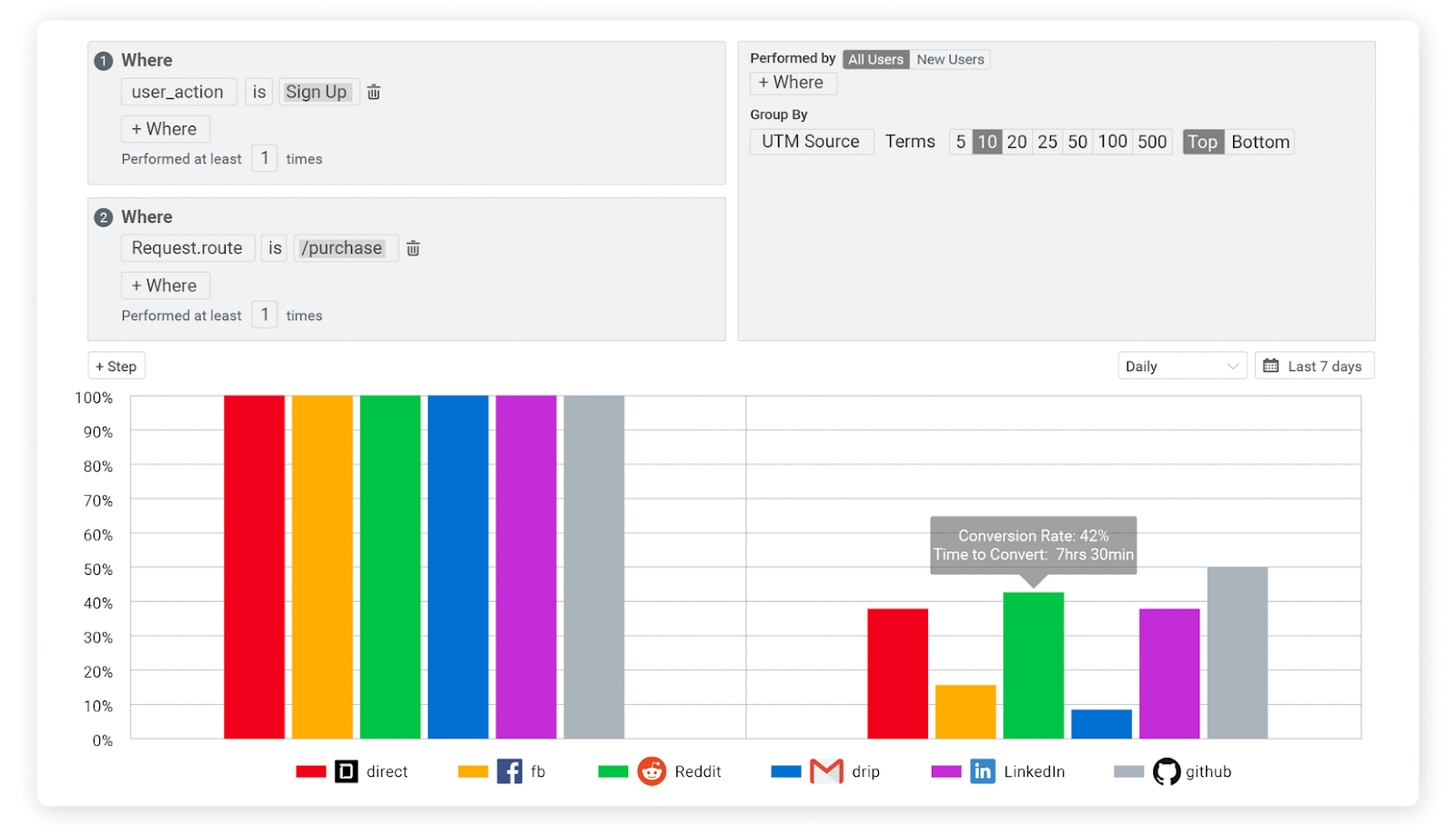Click the orange fb legend swatch
The image size is (1456, 825).
[x=473, y=771]
